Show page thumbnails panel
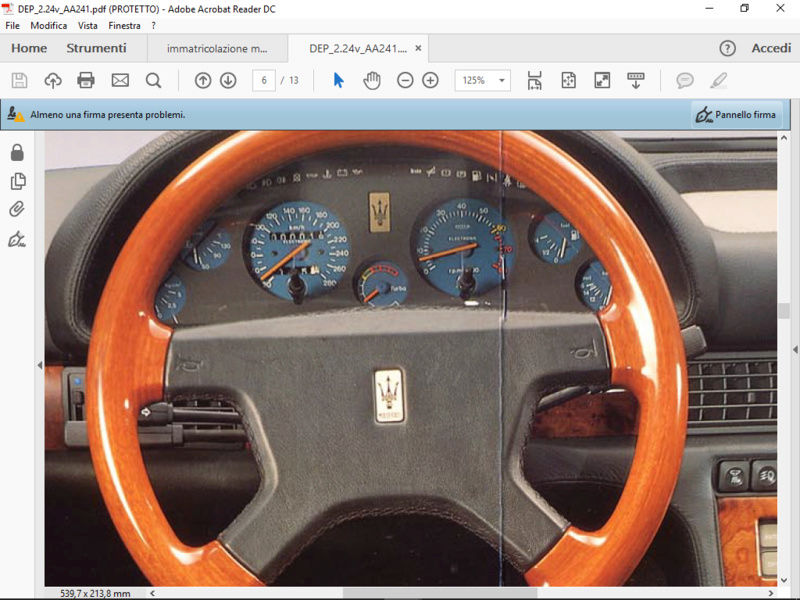This screenshot has height=600, width=800. pyautogui.click(x=18, y=181)
